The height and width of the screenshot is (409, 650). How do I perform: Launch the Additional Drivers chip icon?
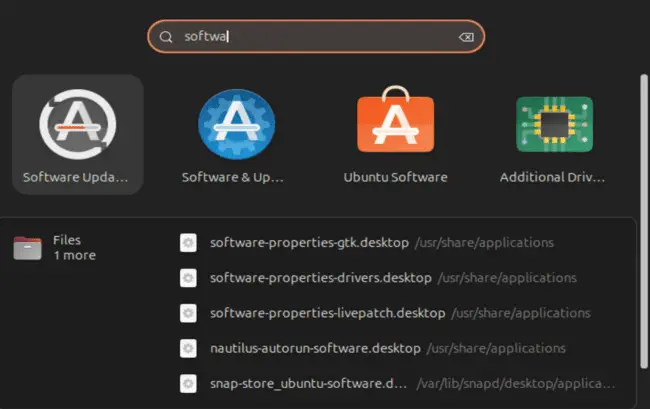554,124
